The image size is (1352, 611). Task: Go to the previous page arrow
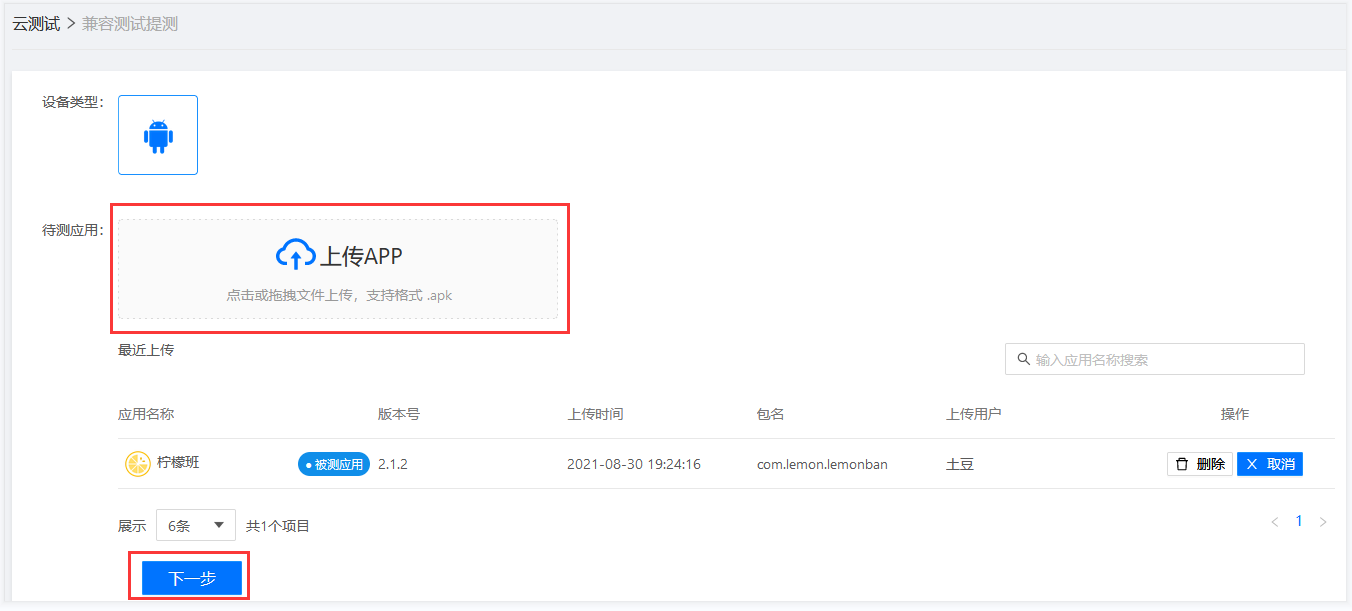click(x=1274, y=522)
